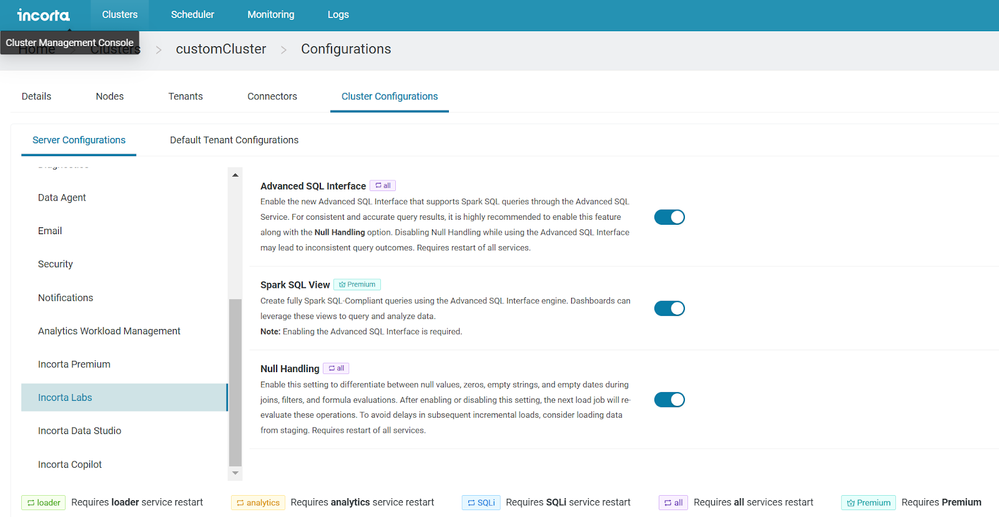Click the orange analytics legend badge
This screenshot has height=517, width=999.
click(258, 503)
